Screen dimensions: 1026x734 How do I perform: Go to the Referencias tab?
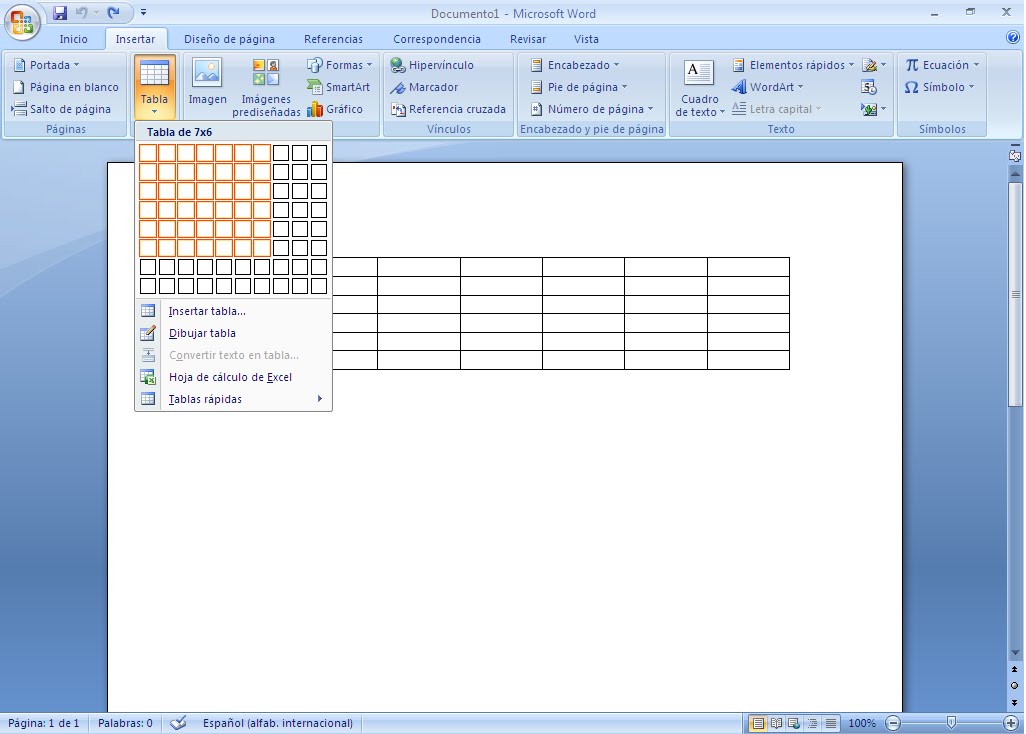pyautogui.click(x=333, y=39)
